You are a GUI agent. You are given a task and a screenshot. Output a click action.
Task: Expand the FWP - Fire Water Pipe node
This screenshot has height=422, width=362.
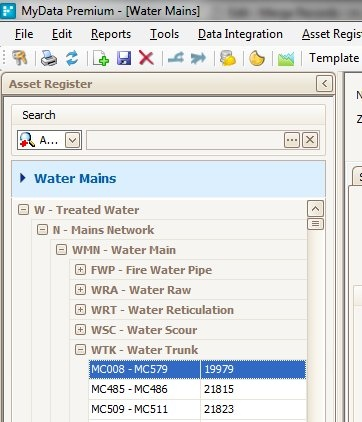click(80, 270)
